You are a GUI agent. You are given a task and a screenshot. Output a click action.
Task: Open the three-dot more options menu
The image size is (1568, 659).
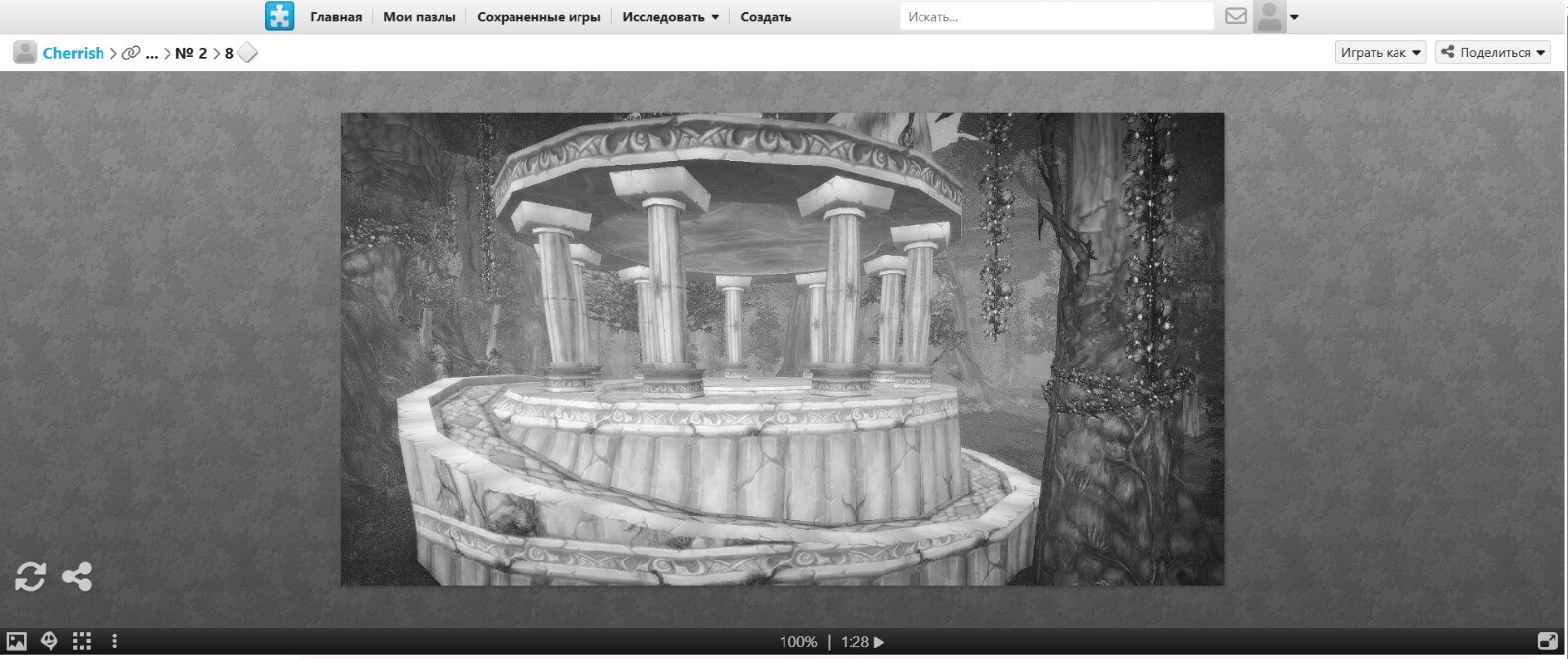115,641
